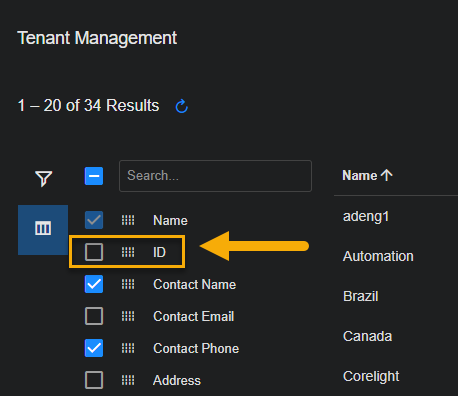Open the Automation tenant row
The height and width of the screenshot is (396, 458).
point(378,256)
